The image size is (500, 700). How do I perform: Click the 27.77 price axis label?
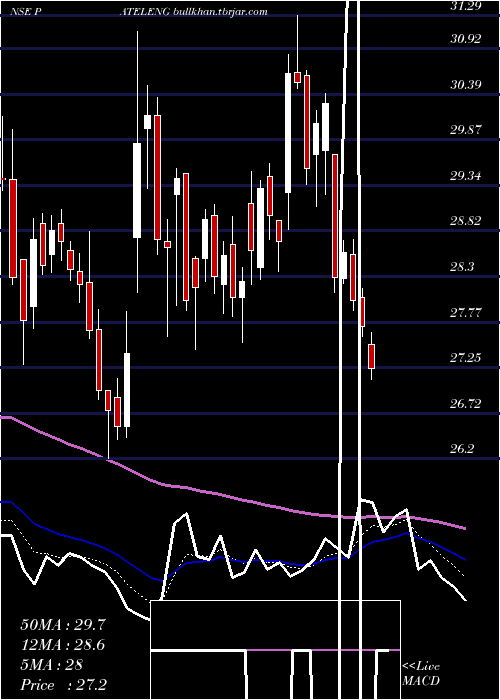(466, 312)
